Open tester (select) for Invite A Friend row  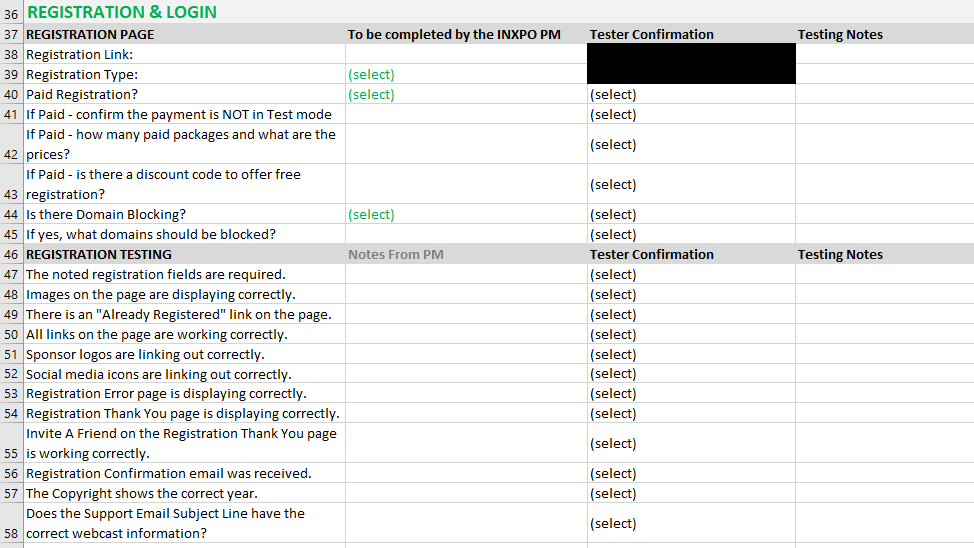613,444
